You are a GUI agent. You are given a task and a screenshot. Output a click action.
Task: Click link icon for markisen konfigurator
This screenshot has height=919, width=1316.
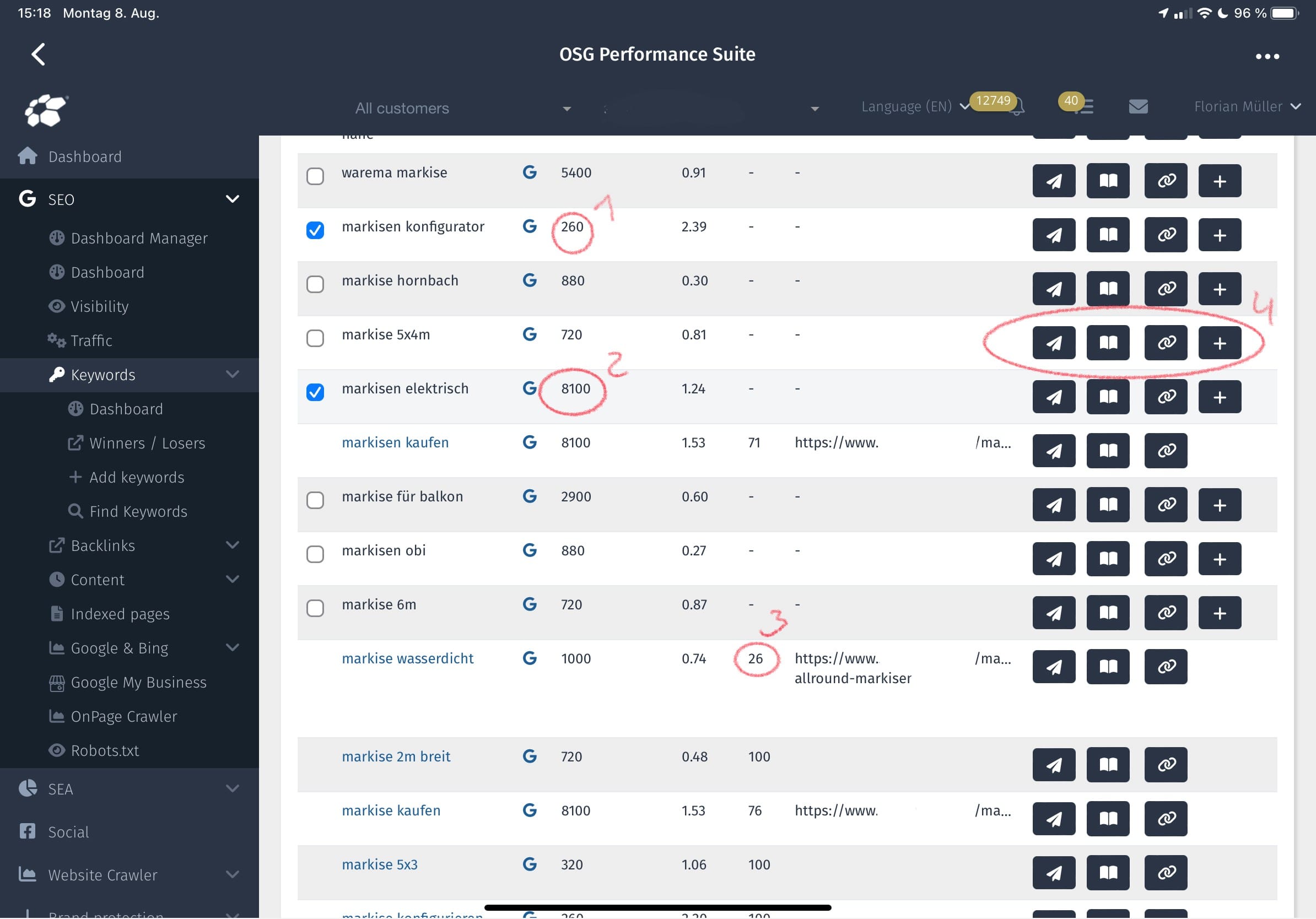click(1165, 235)
